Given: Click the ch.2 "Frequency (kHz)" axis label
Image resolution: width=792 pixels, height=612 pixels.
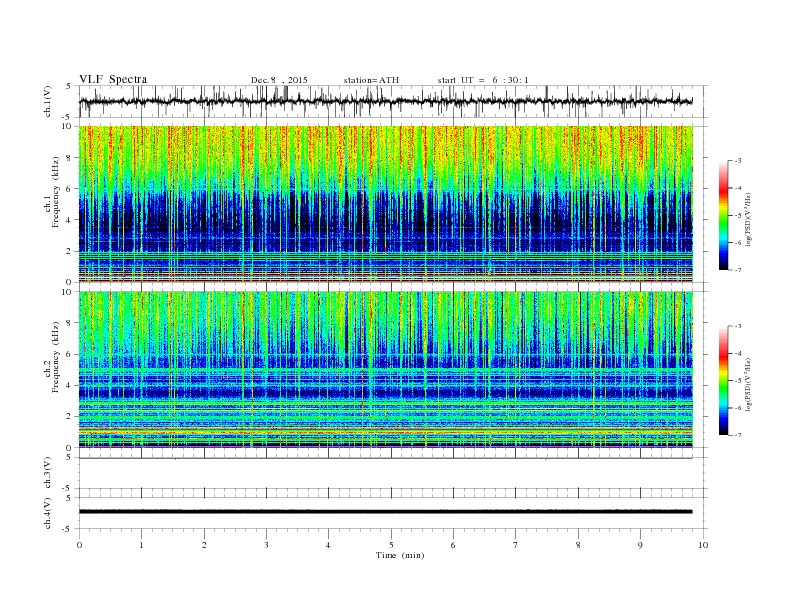Looking at the screenshot, I should tap(56, 356).
